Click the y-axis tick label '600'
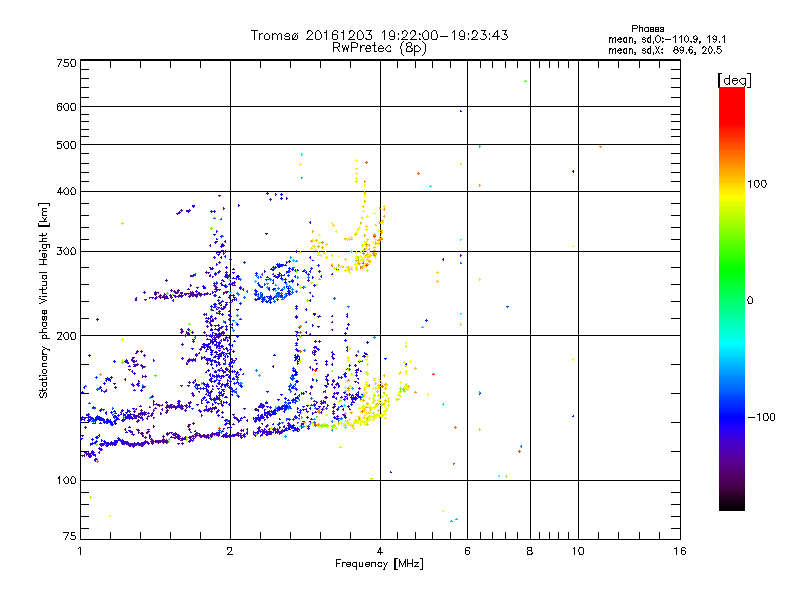This screenshot has height=600, width=800. (x=66, y=107)
